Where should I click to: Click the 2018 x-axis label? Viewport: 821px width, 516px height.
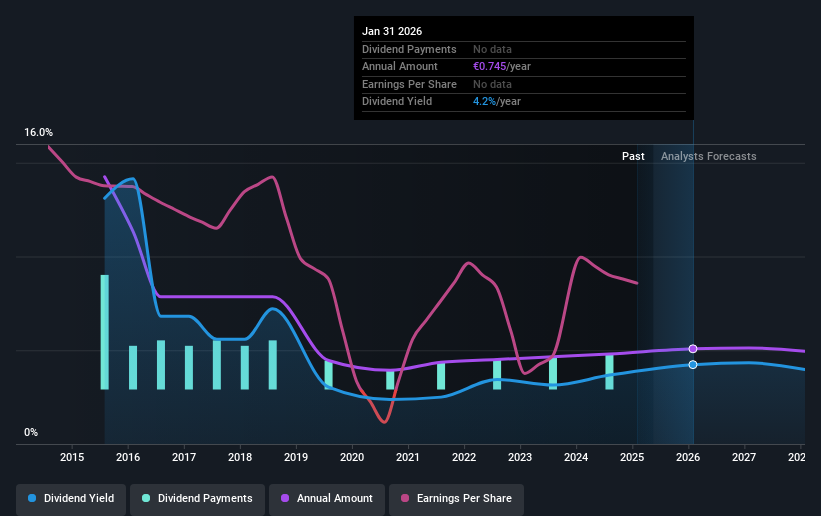(x=240, y=457)
